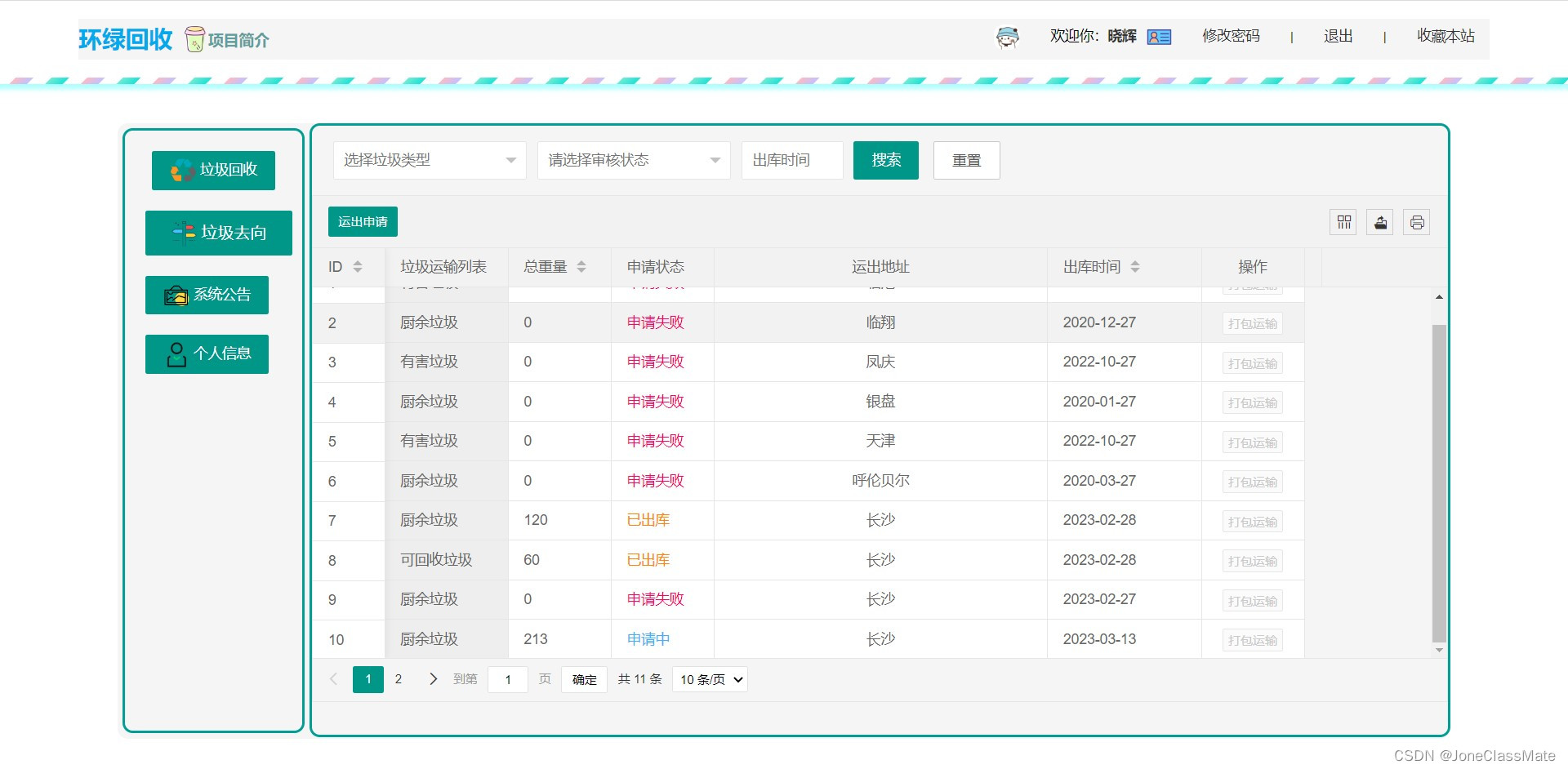Click 银盘 address cell

880,402
